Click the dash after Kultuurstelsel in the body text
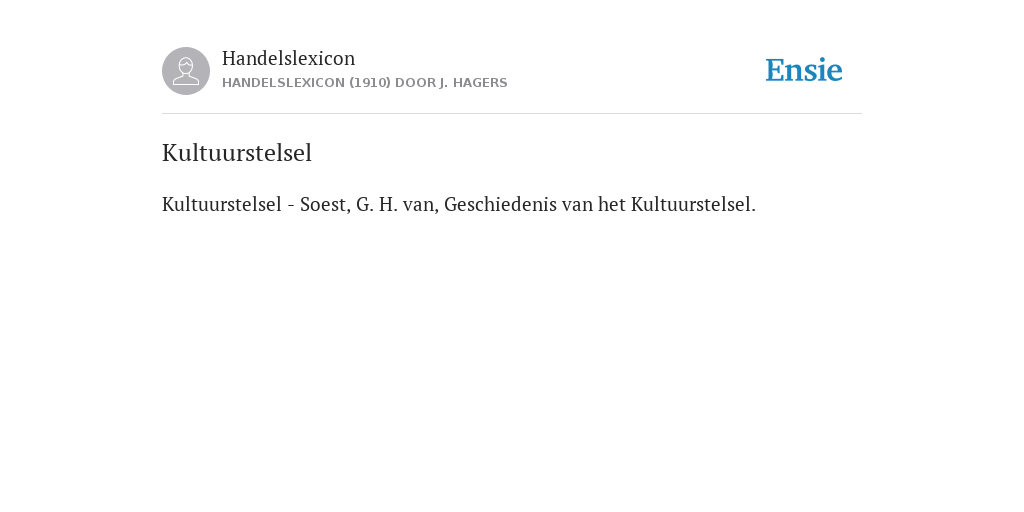Viewport: 1024px width, 512px height. (x=291, y=206)
